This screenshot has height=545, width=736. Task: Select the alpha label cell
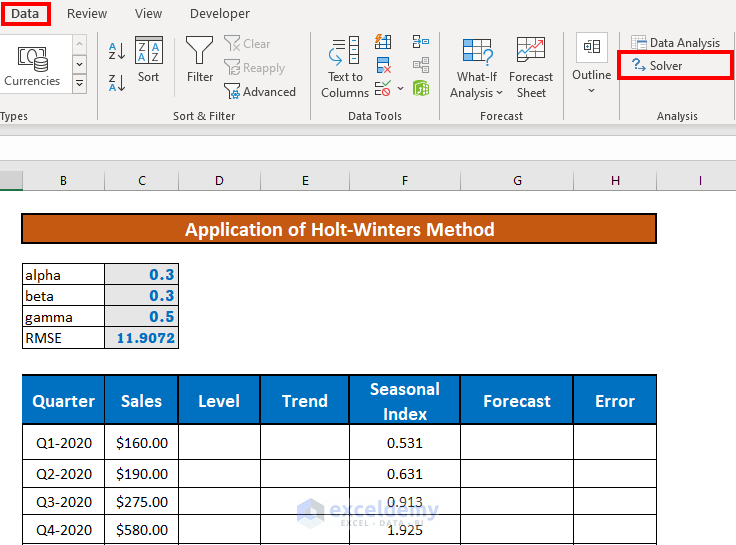point(63,275)
